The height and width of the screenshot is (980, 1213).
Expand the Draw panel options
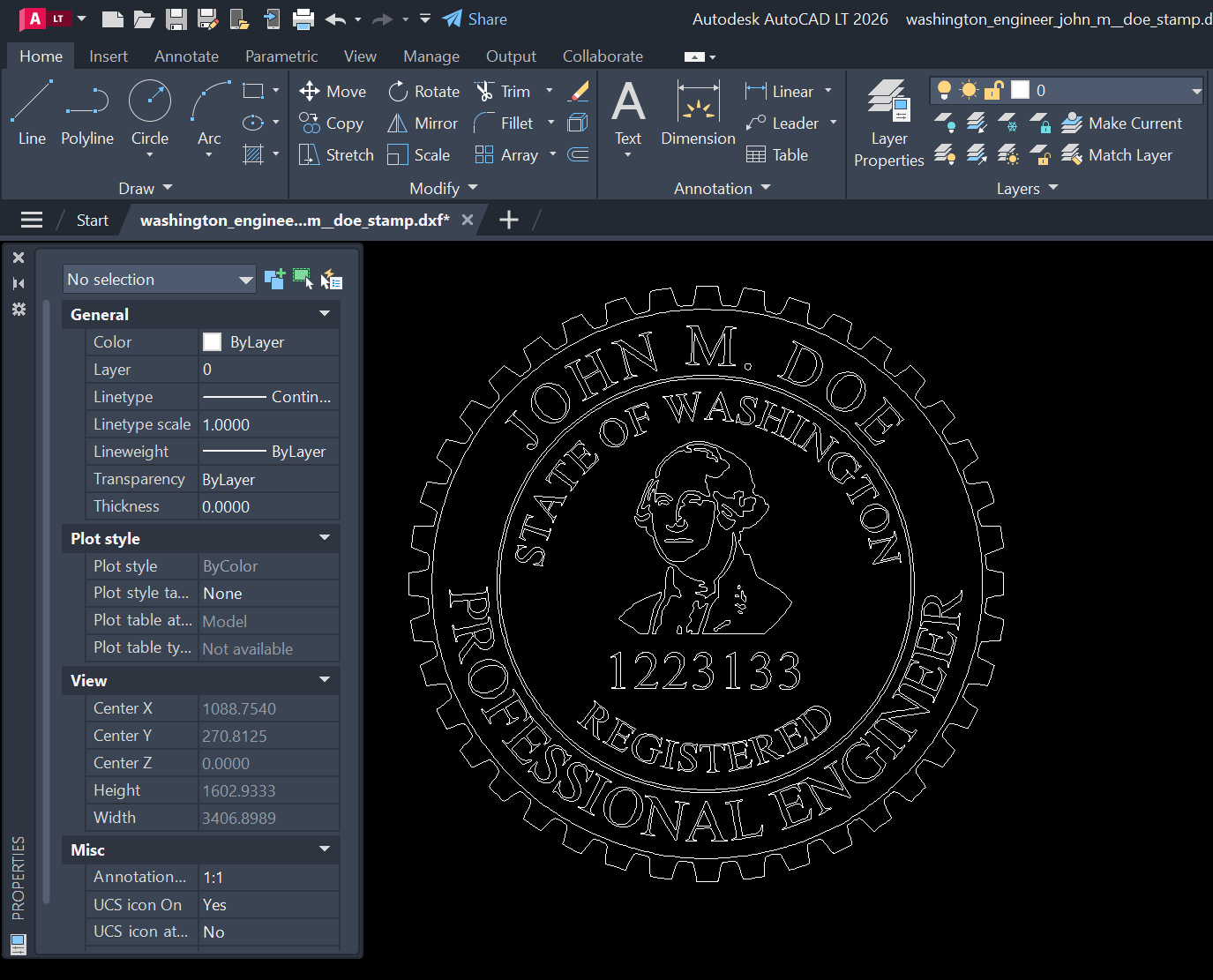(x=167, y=188)
